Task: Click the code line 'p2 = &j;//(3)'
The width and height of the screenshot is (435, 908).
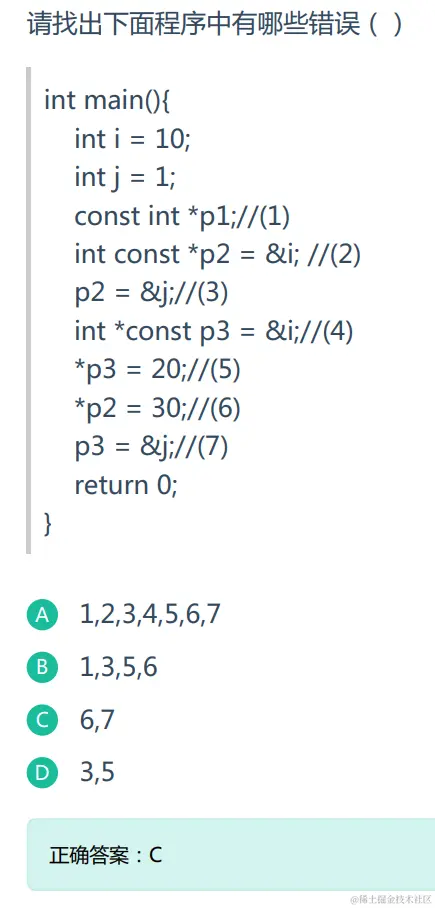Action: 151,293
